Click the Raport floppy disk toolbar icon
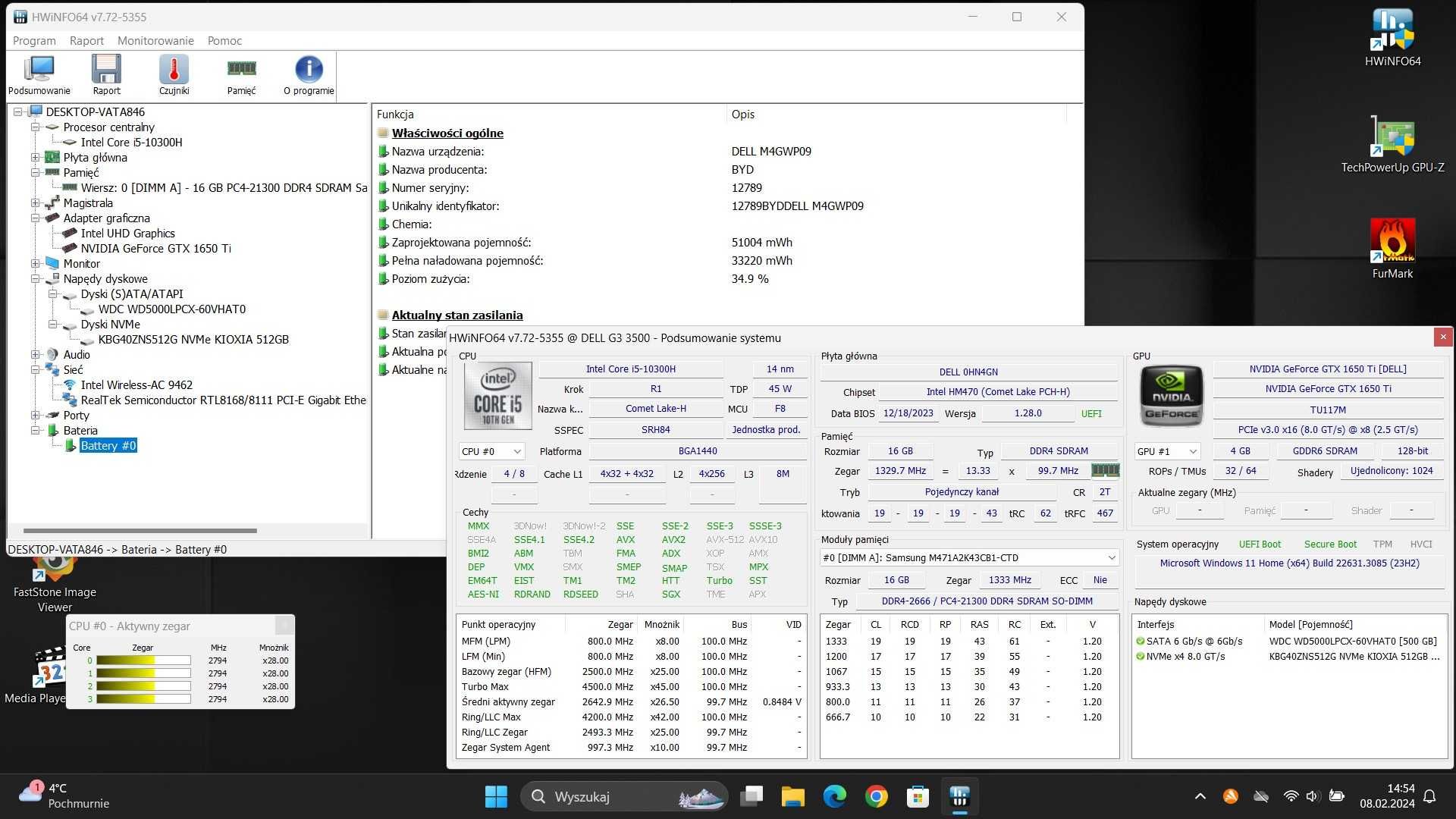 pos(106,74)
